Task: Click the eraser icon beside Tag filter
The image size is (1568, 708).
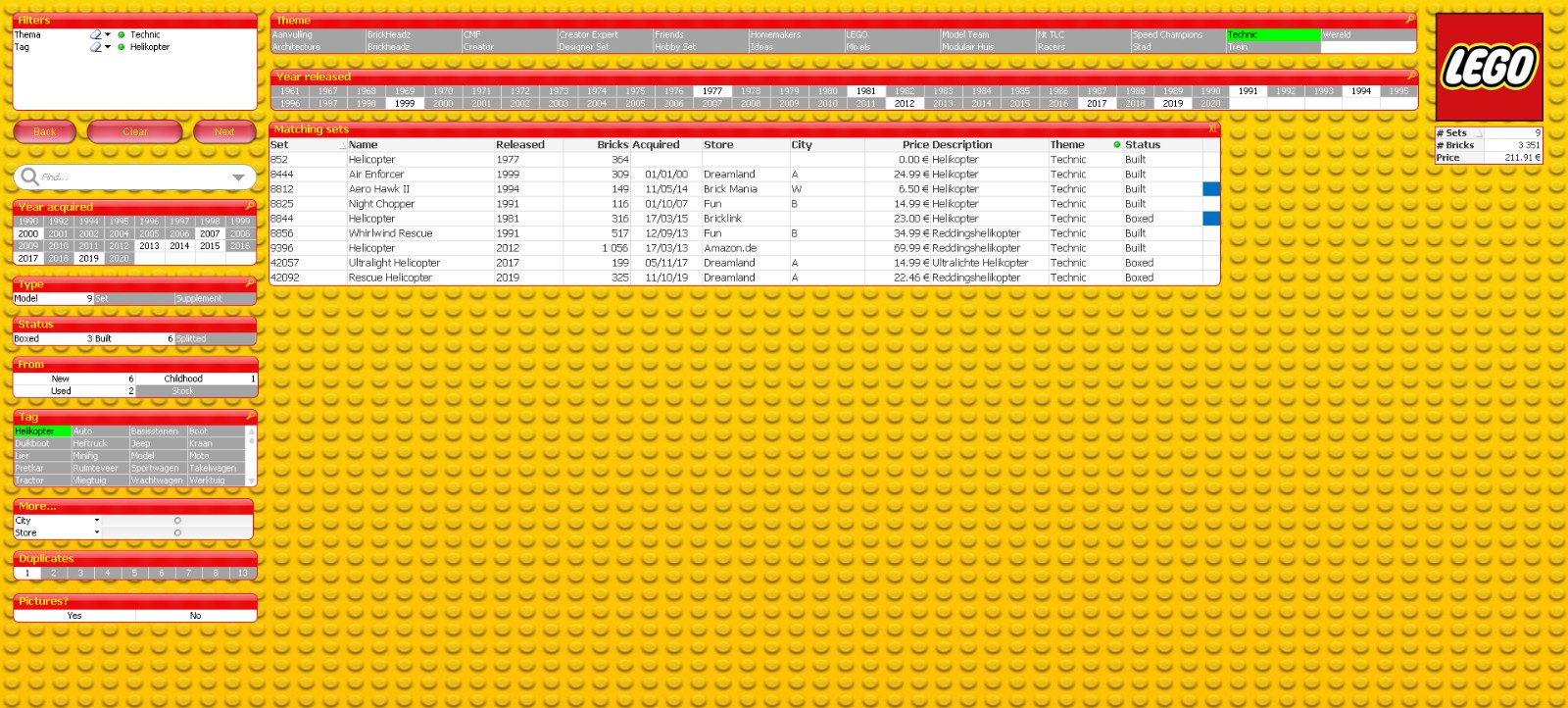Action: coord(95,47)
